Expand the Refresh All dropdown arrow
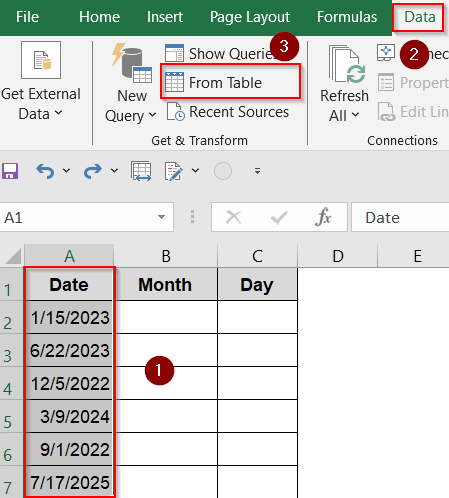The height and width of the screenshot is (498, 449). coord(355,115)
